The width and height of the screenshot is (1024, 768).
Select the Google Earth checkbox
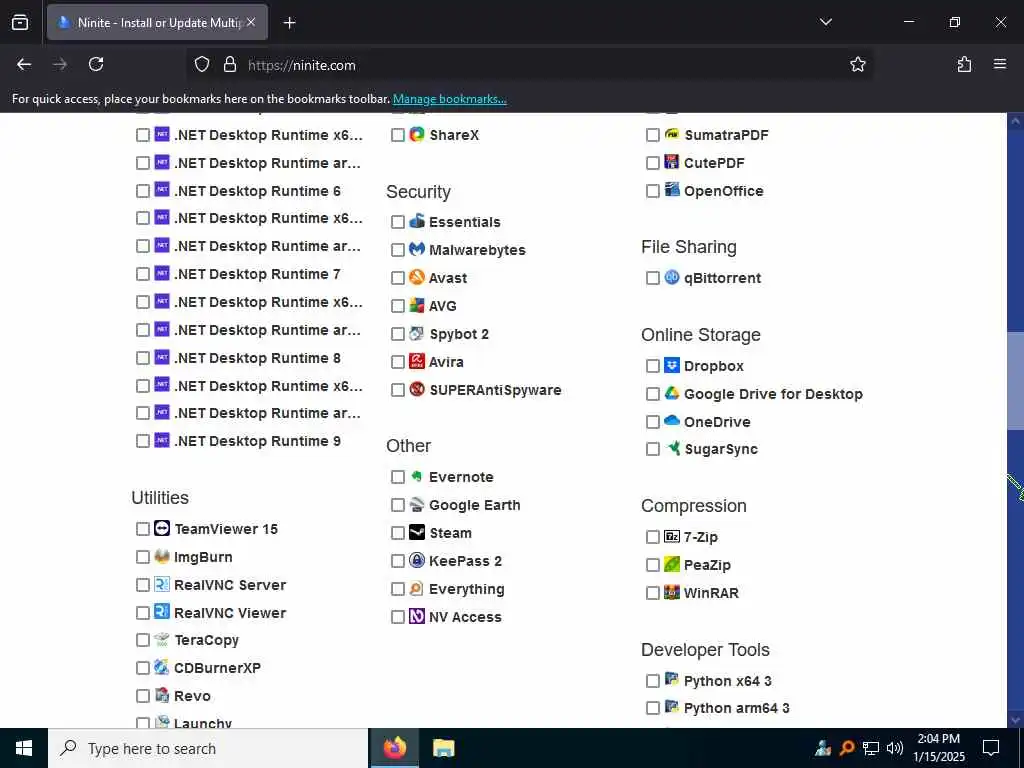[x=398, y=505]
